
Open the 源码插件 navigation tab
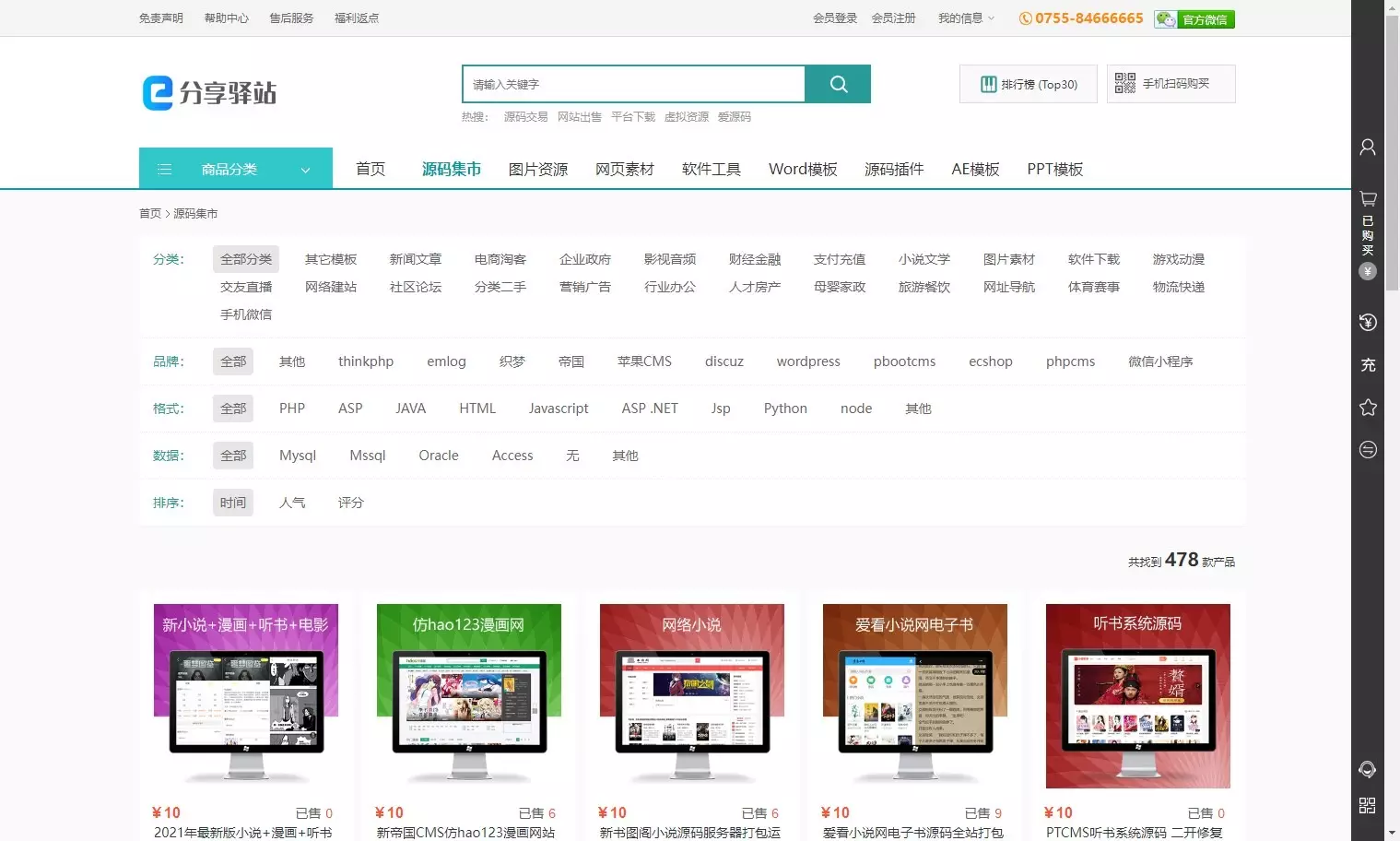point(894,169)
